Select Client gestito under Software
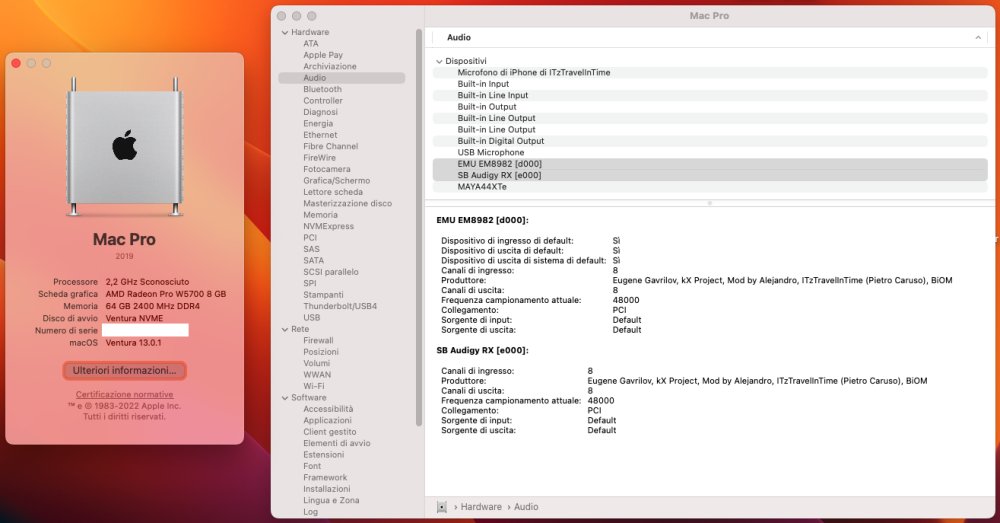Image resolution: width=1000 pixels, height=523 pixels. point(330,432)
